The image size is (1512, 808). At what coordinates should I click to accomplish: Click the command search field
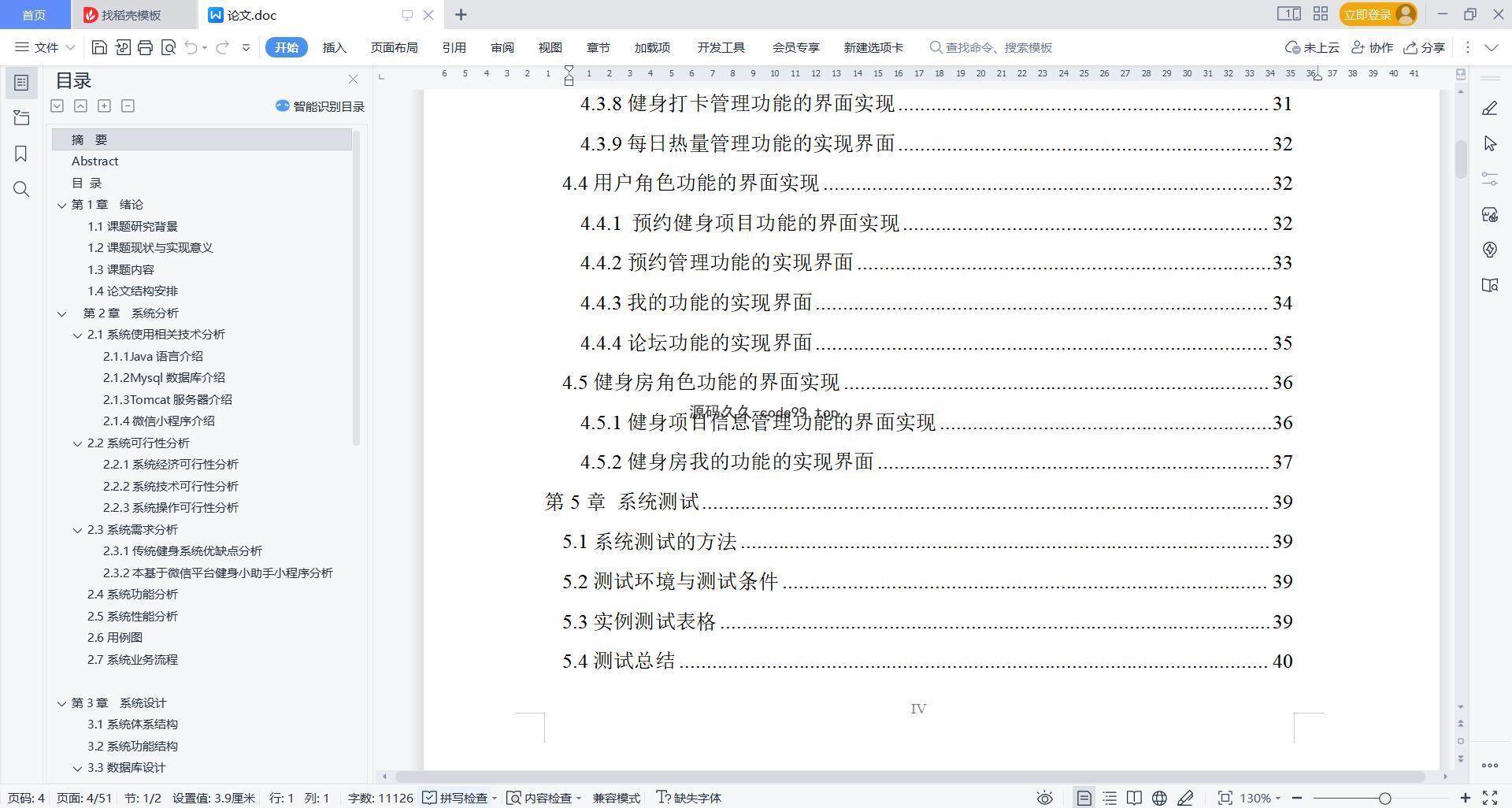tap(992, 47)
